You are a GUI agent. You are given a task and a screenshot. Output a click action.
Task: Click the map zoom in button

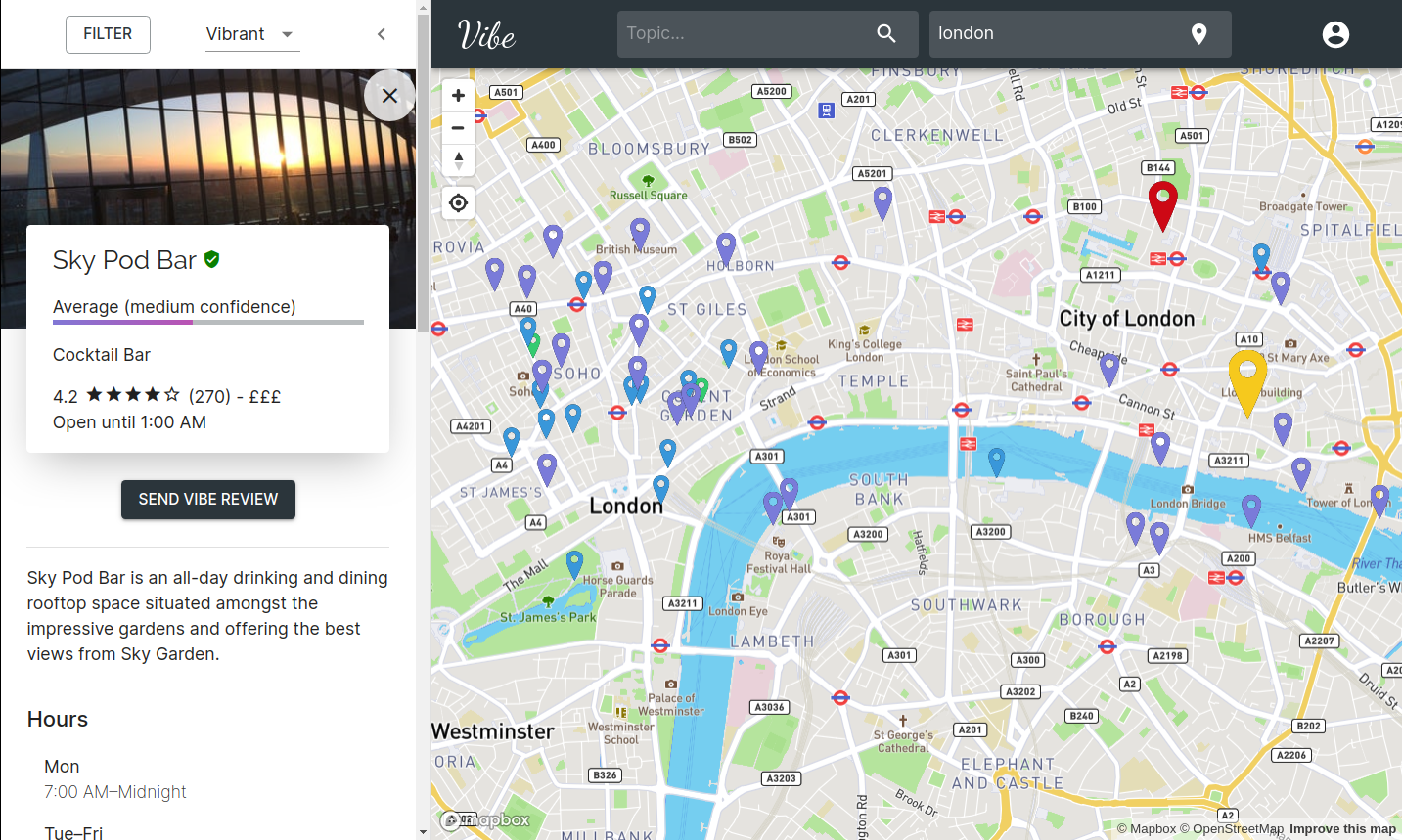coord(458,95)
